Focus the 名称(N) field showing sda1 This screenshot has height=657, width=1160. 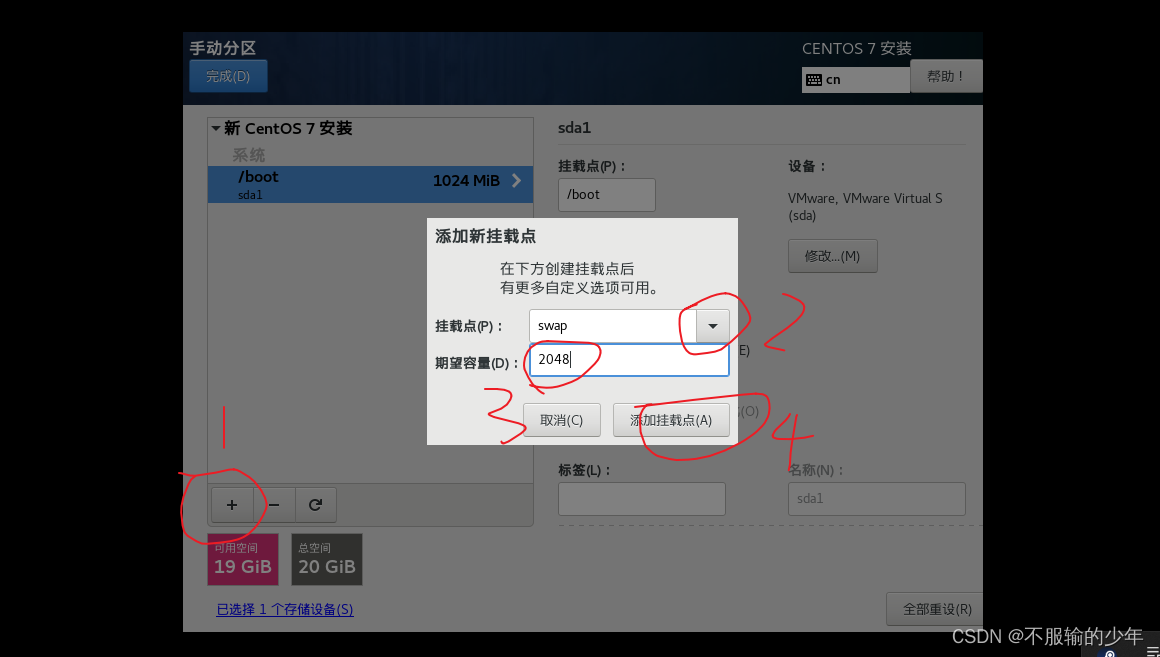(x=877, y=499)
